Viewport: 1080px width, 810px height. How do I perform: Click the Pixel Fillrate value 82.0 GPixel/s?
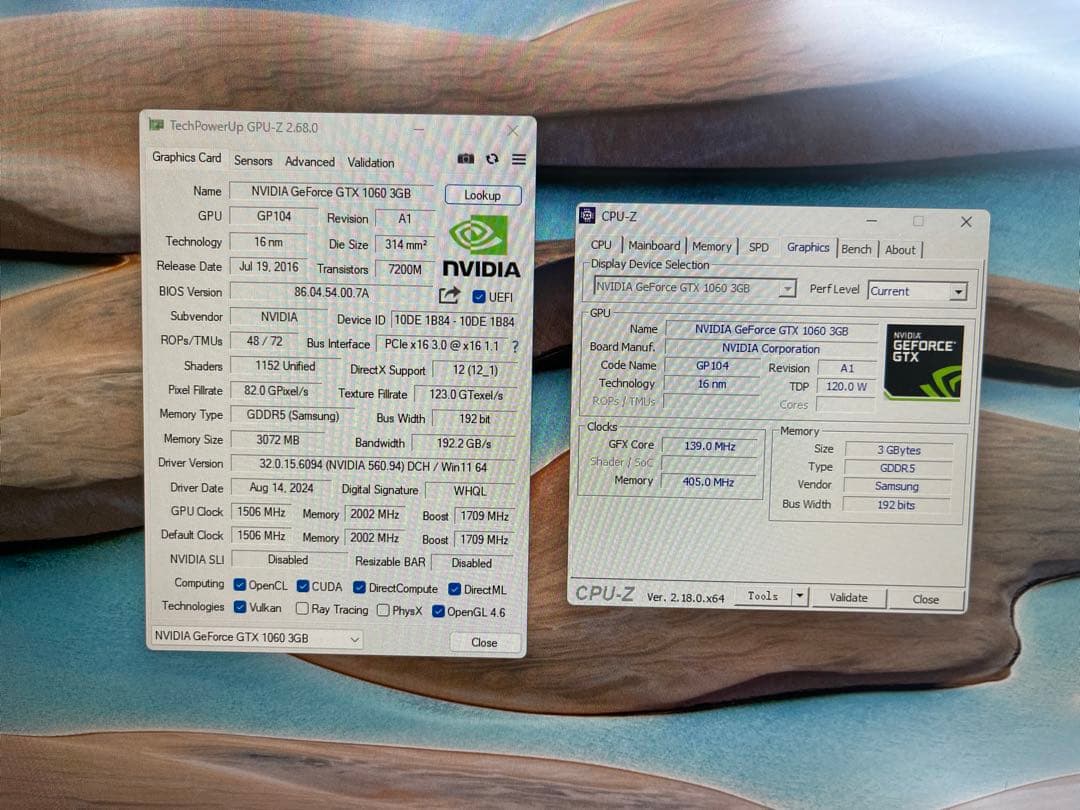click(x=276, y=391)
